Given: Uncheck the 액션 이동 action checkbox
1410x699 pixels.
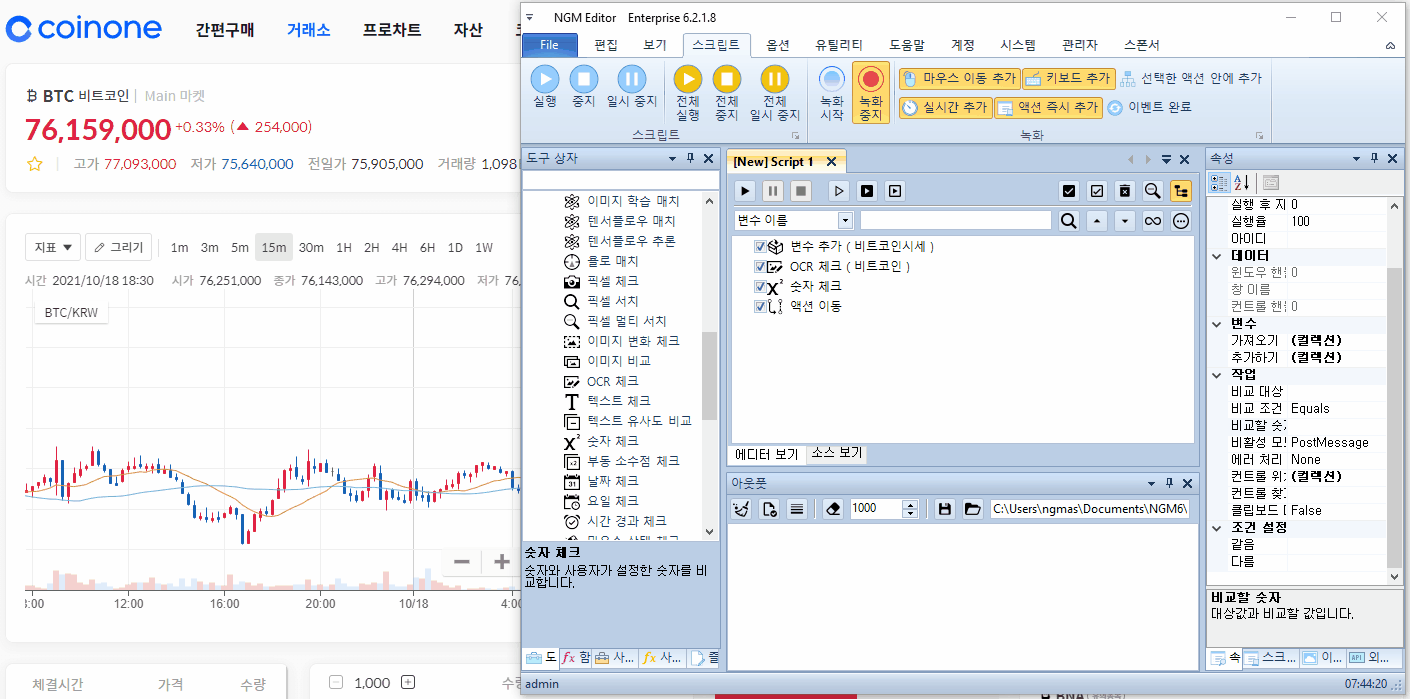Looking at the screenshot, I should [761, 306].
